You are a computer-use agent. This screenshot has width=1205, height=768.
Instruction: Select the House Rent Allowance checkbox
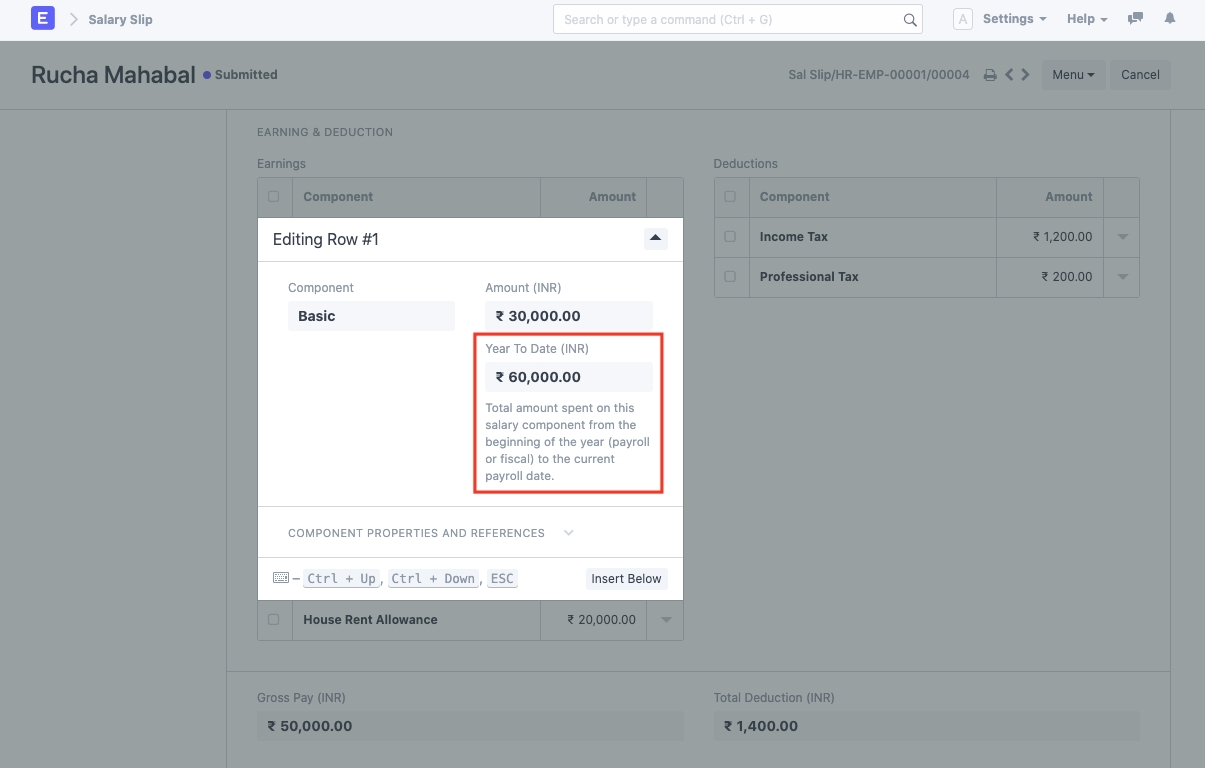click(274, 620)
